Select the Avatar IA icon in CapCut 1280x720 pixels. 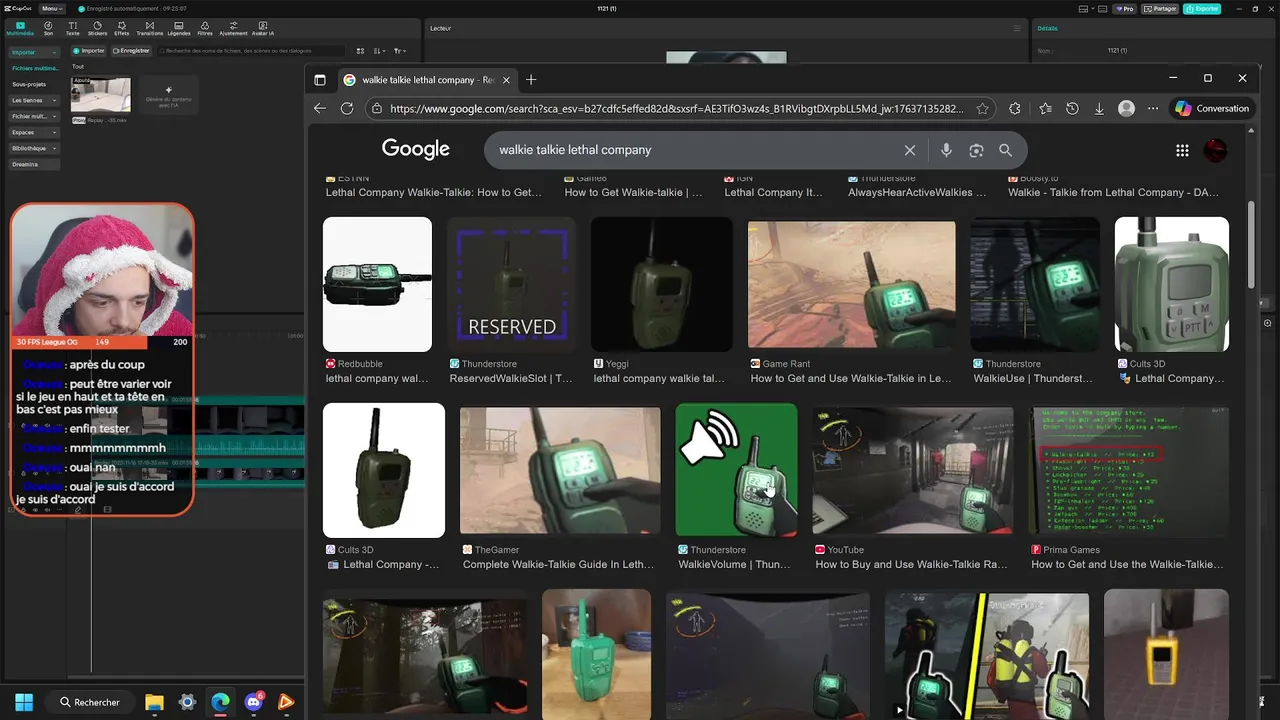click(264, 28)
